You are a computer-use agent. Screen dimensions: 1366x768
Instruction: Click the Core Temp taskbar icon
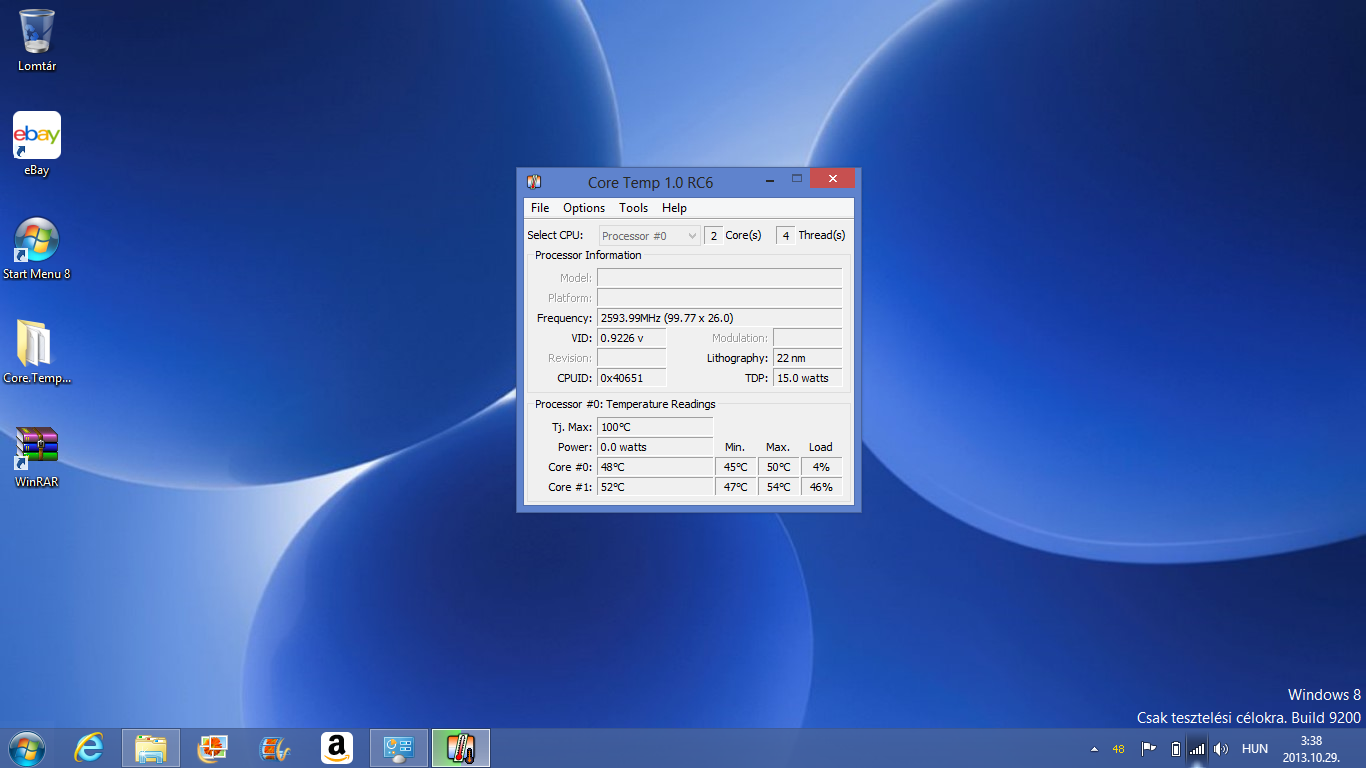(460, 748)
